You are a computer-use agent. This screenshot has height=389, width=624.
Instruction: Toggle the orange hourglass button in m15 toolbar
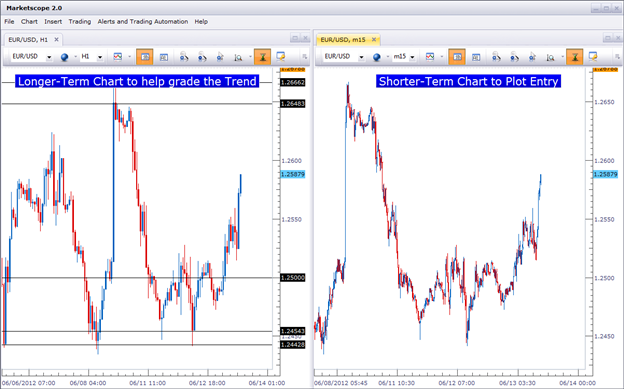[575, 57]
